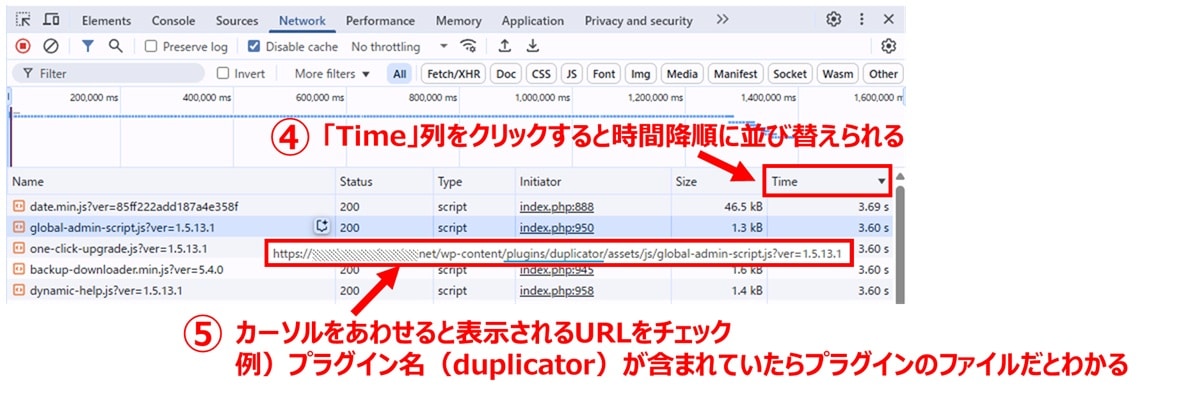
Task: Export HAR with download icon
Action: [x=533, y=46]
